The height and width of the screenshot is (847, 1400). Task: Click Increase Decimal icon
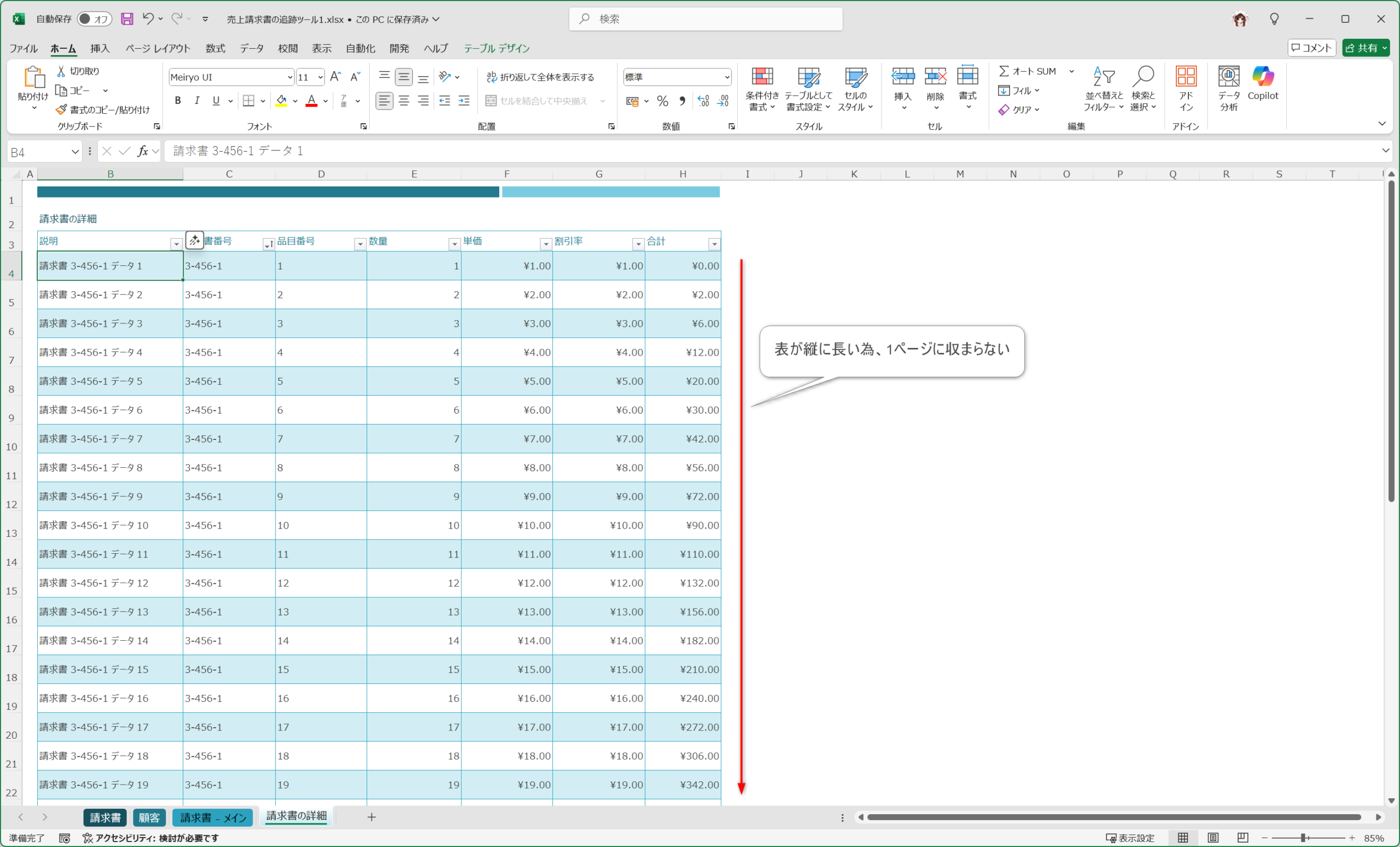point(703,101)
